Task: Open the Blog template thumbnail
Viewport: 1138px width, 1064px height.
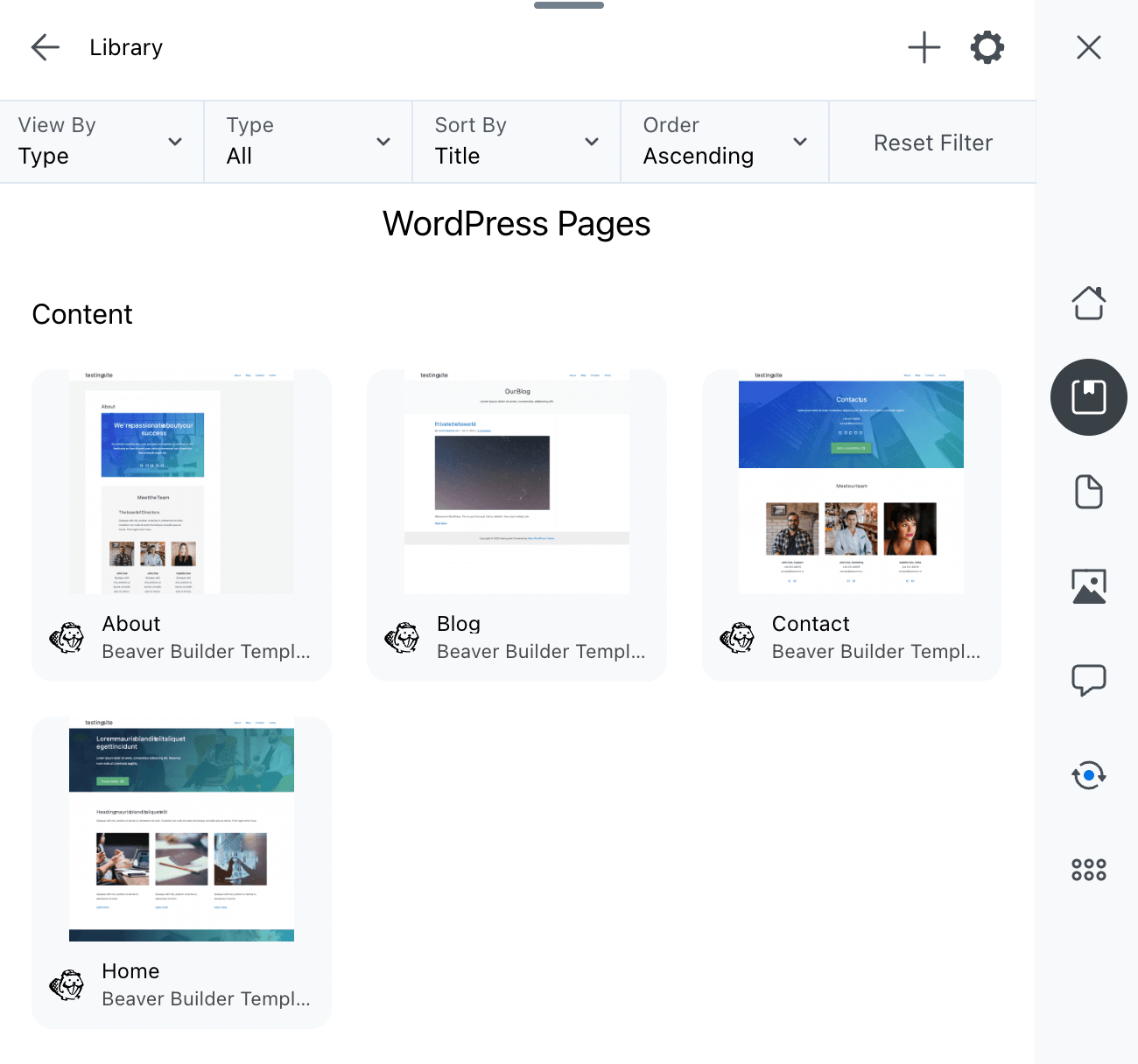Action: click(x=516, y=482)
